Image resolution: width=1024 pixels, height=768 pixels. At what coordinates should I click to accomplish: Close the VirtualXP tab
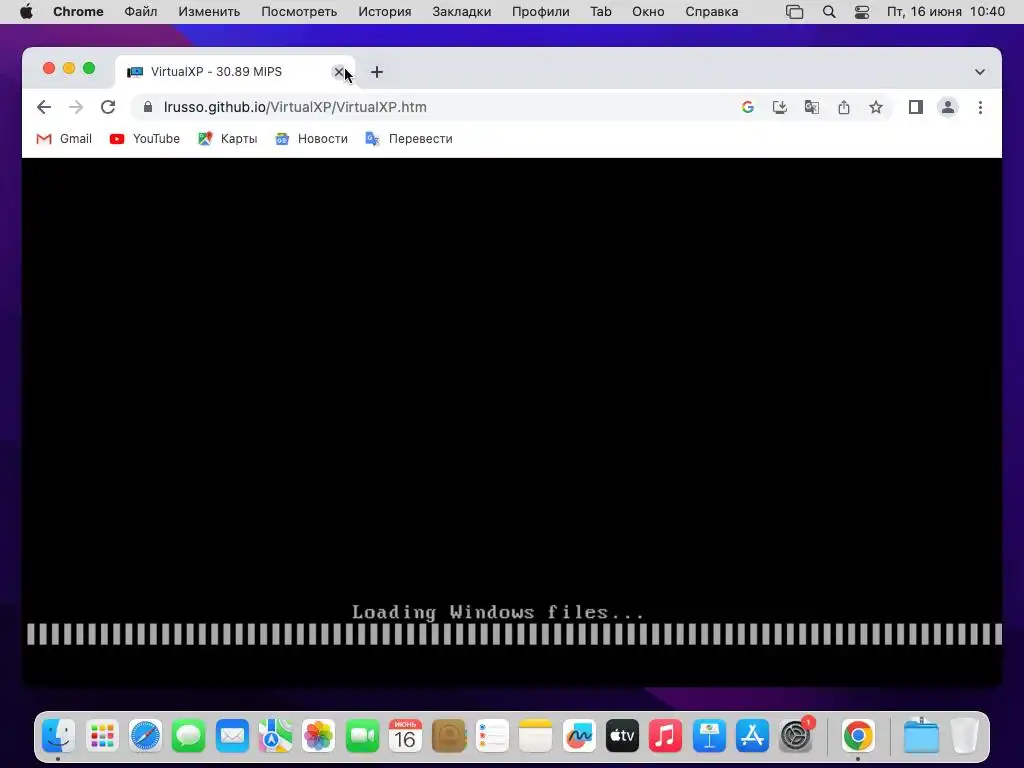click(x=338, y=72)
